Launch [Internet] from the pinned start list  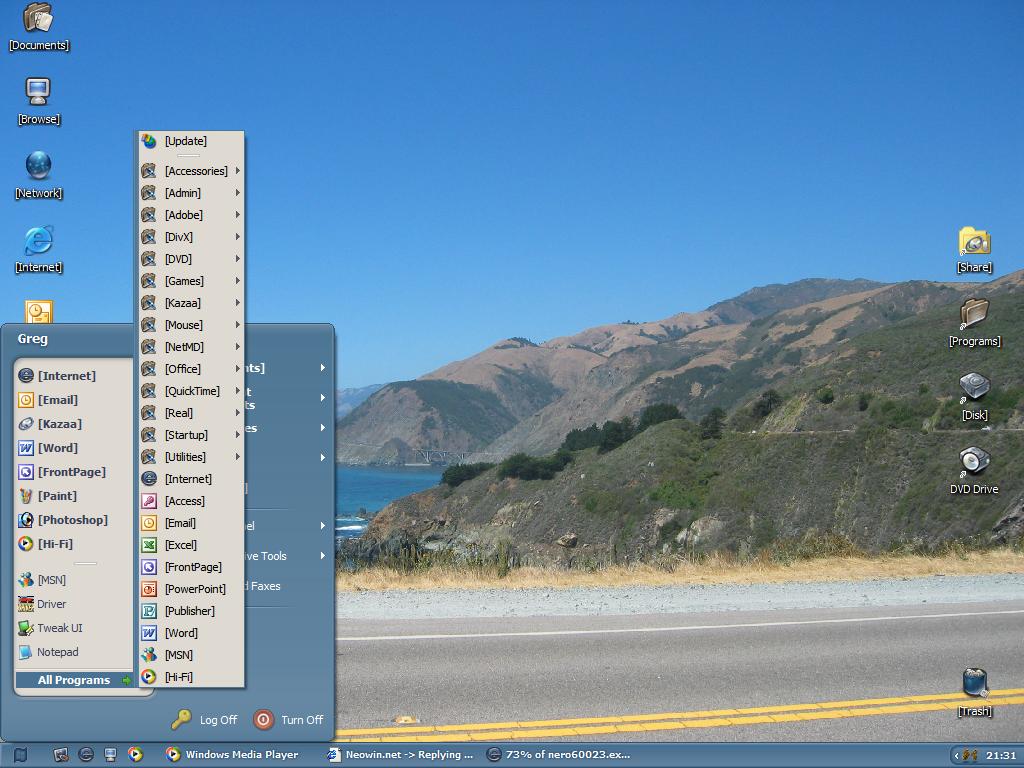pyautogui.click(x=73, y=376)
